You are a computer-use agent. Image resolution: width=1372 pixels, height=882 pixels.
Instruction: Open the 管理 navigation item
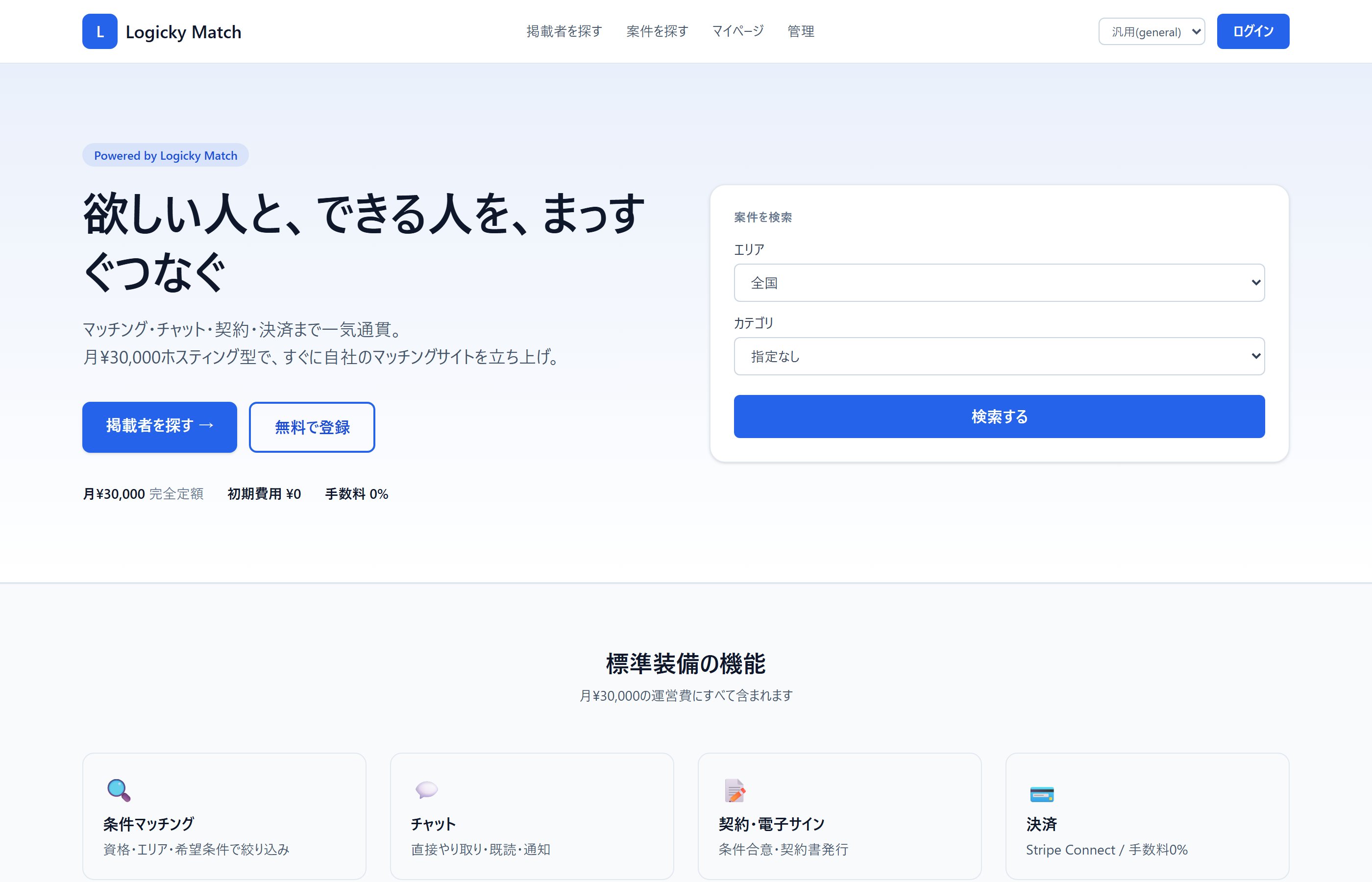coord(801,31)
